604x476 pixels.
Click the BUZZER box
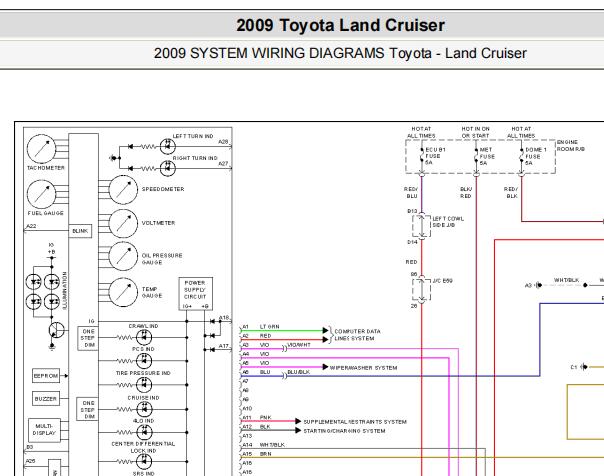[x=46, y=399]
